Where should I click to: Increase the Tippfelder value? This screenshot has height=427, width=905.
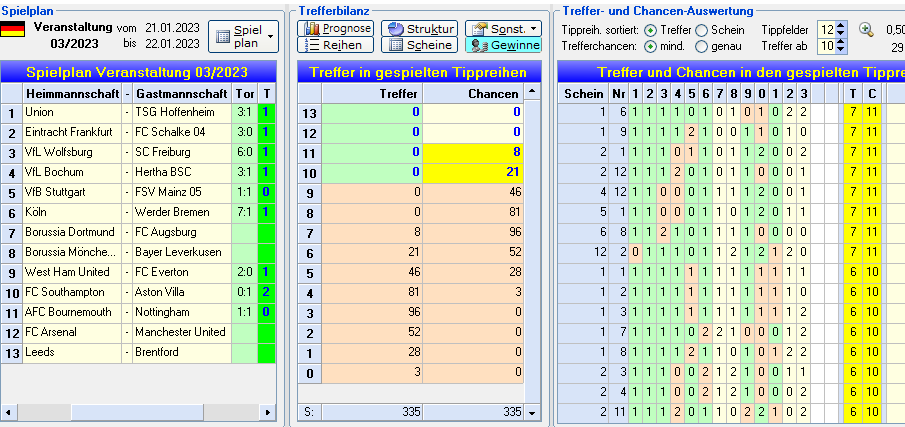tap(841, 26)
